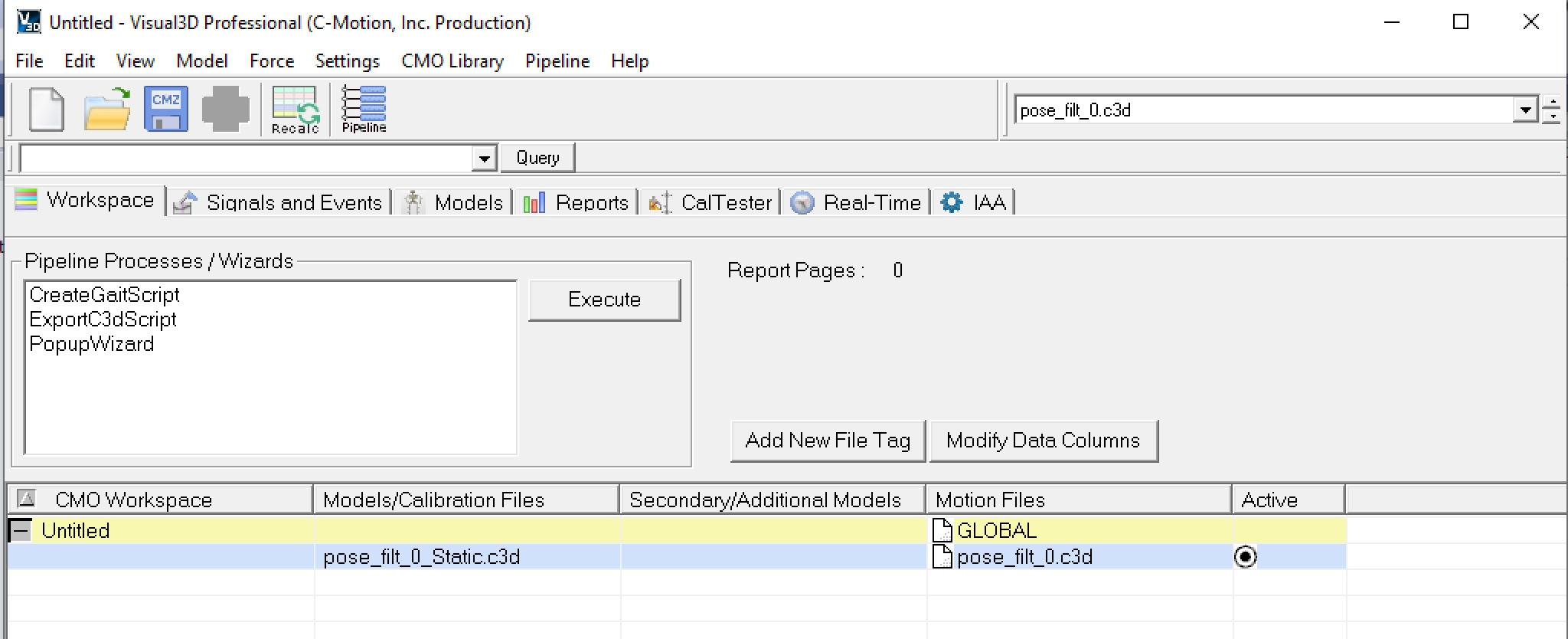1568x639 pixels.
Task: Click the Query button
Action: tap(537, 158)
